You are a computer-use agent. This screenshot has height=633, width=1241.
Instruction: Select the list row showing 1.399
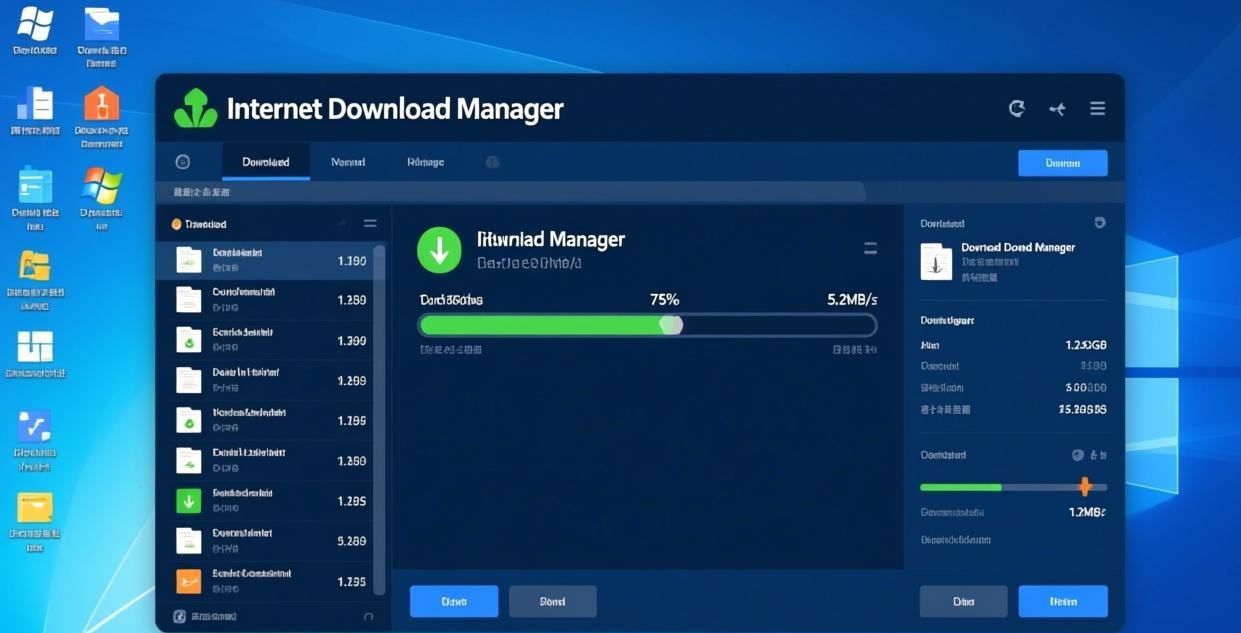click(264, 340)
